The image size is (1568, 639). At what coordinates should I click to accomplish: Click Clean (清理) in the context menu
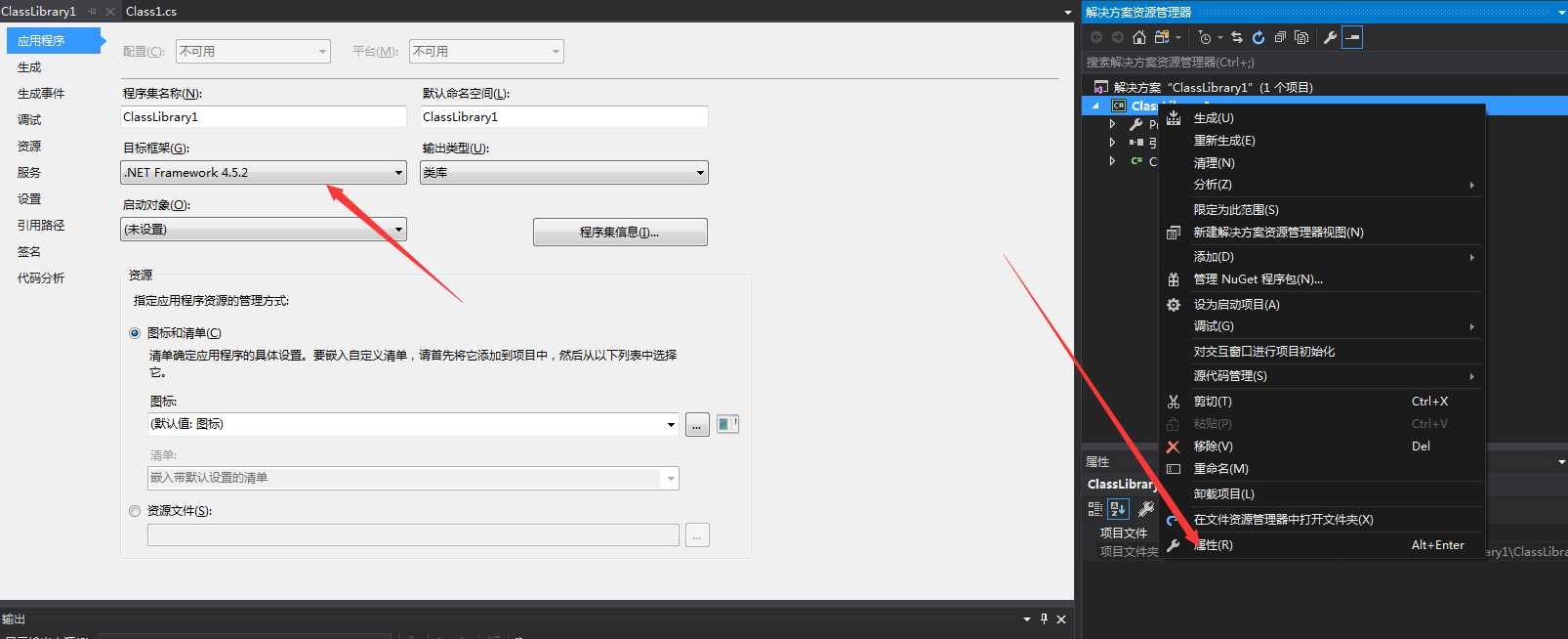pyautogui.click(x=1321, y=163)
